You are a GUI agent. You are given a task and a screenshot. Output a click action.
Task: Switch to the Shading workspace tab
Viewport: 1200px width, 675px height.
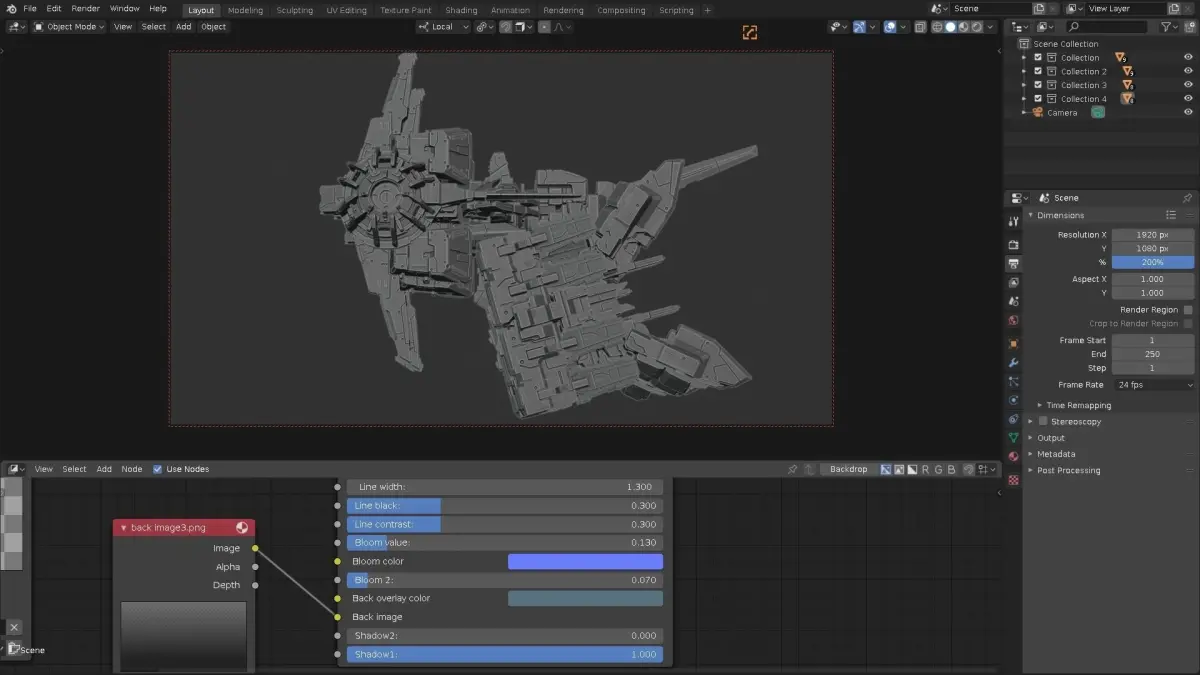click(461, 10)
